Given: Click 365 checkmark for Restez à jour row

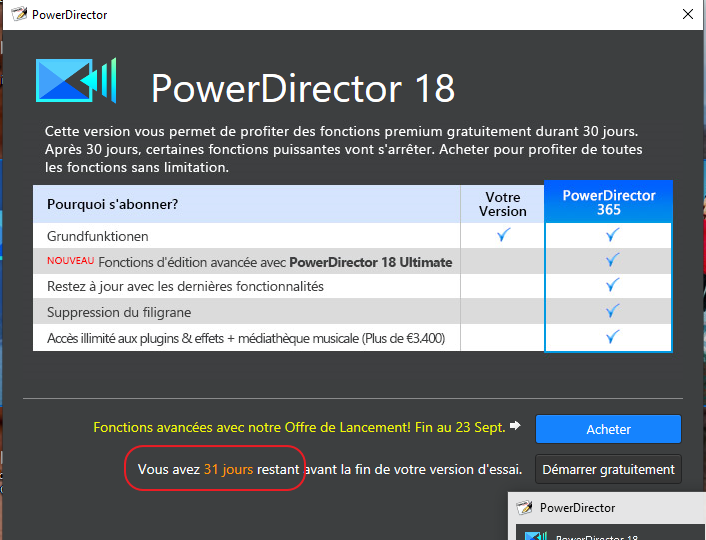Looking at the screenshot, I should click(612, 285).
